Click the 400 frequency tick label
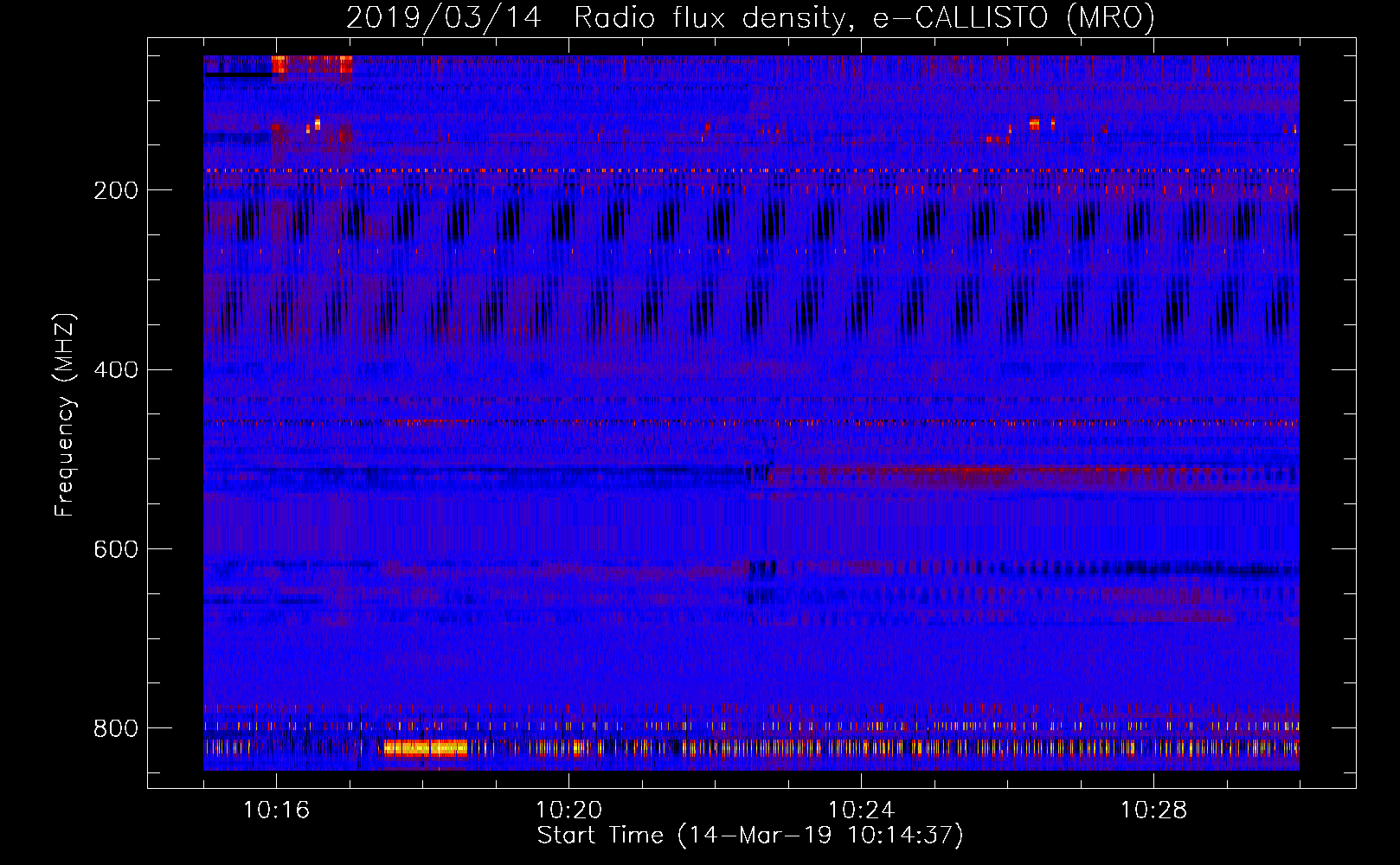 click(116, 370)
